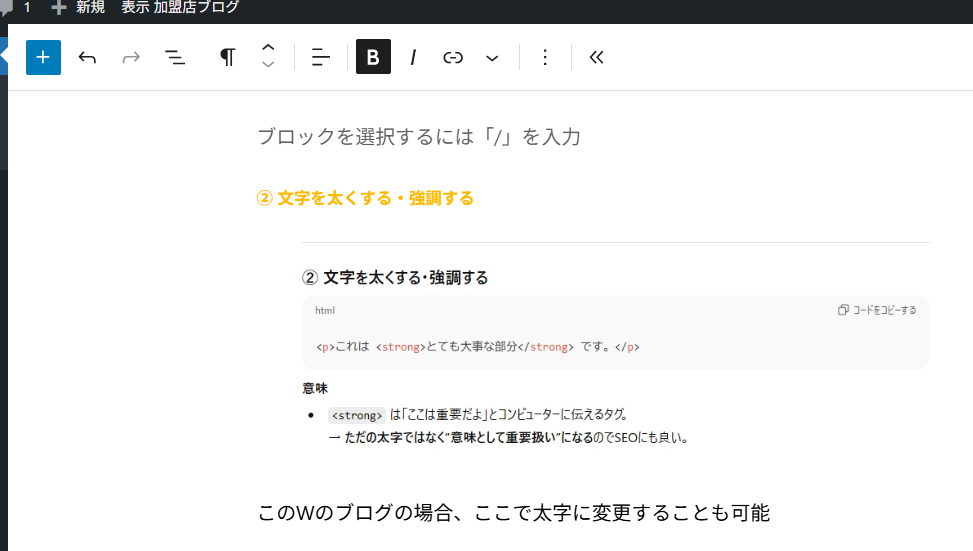Click the paragraph block type icon
The height and width of the screenshot is (551, 973).
227,58
